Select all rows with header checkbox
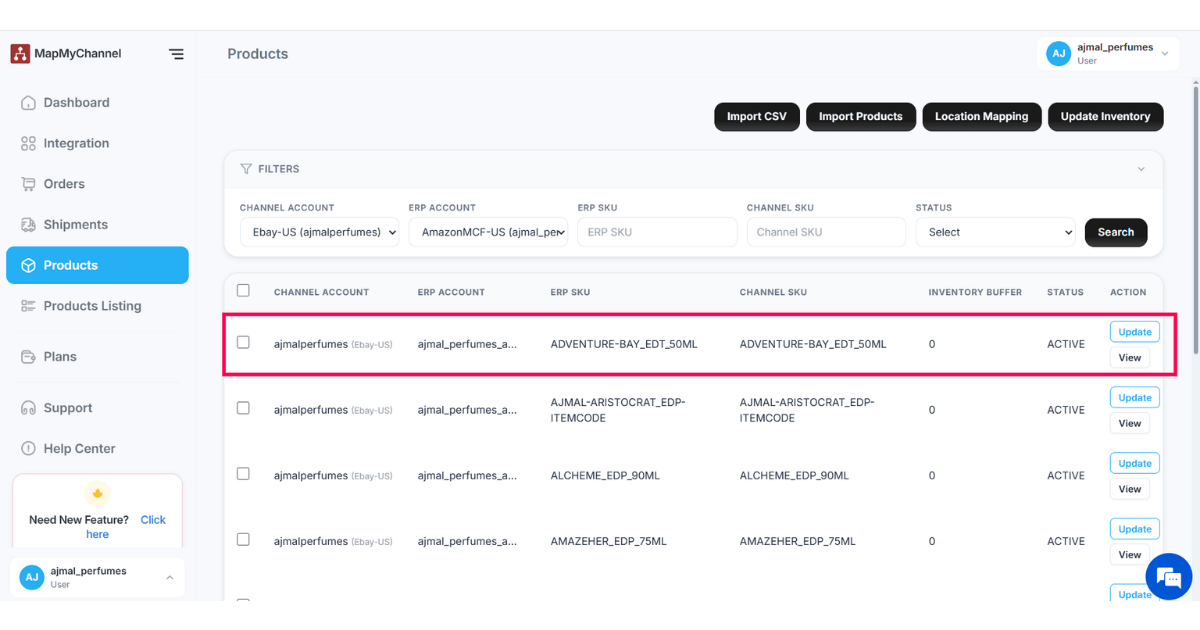1200x630 pixels. [243, 291]
